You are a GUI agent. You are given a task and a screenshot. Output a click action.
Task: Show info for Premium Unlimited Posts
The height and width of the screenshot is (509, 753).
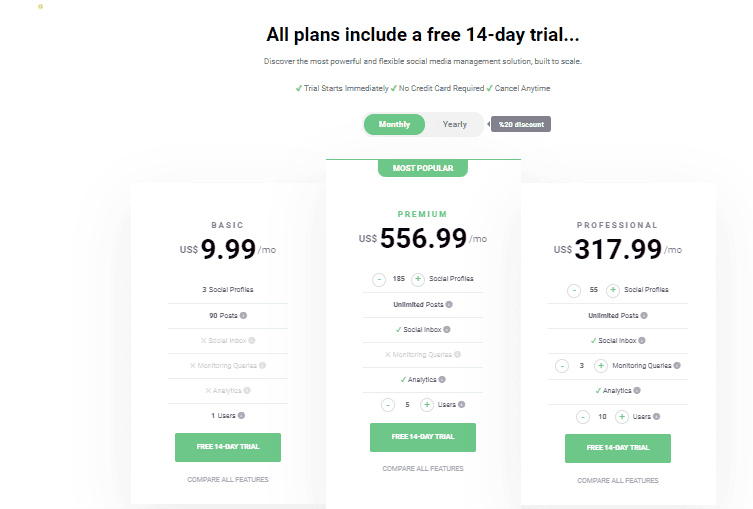(x=449, y=304)
